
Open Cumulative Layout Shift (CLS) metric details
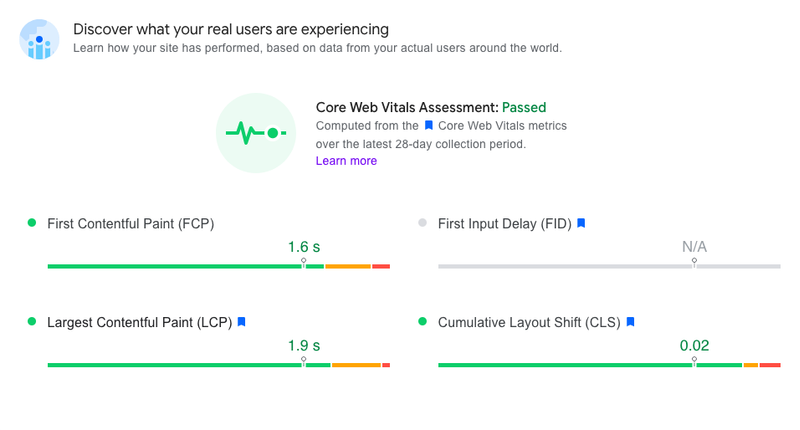tap(529, 322)
